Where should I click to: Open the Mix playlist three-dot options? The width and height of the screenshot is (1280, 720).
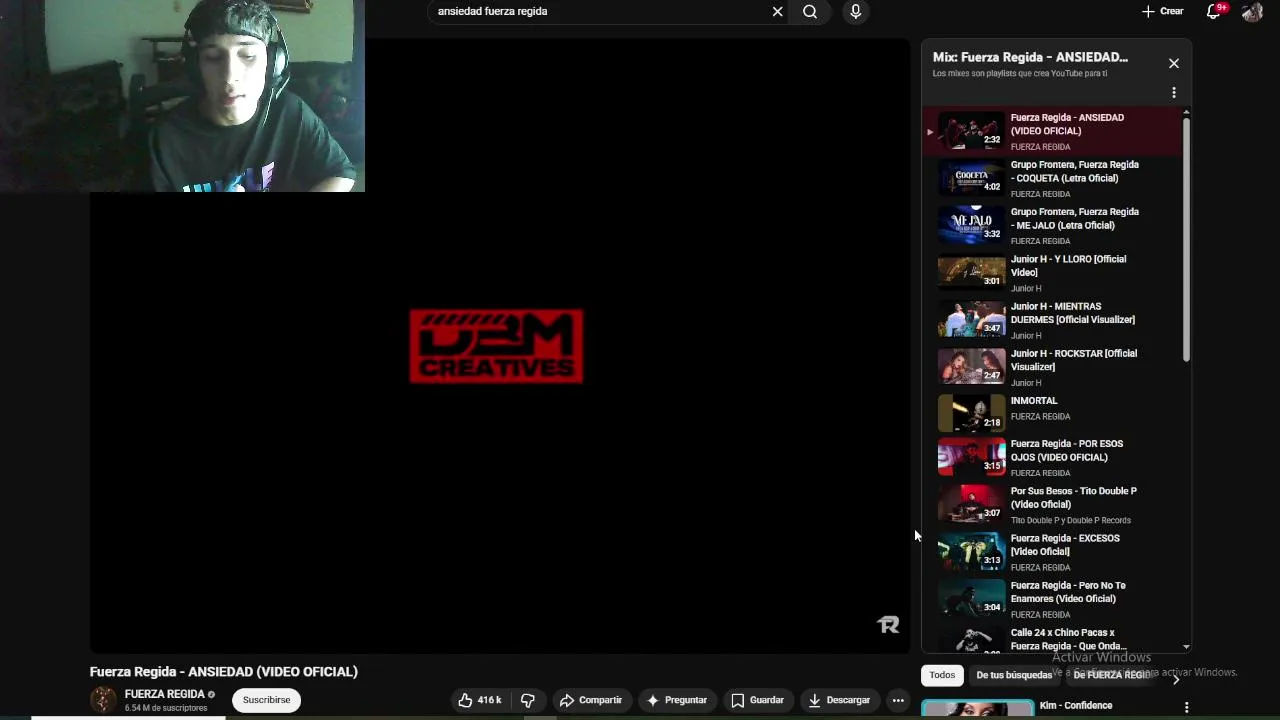[x=1174, y=92]
